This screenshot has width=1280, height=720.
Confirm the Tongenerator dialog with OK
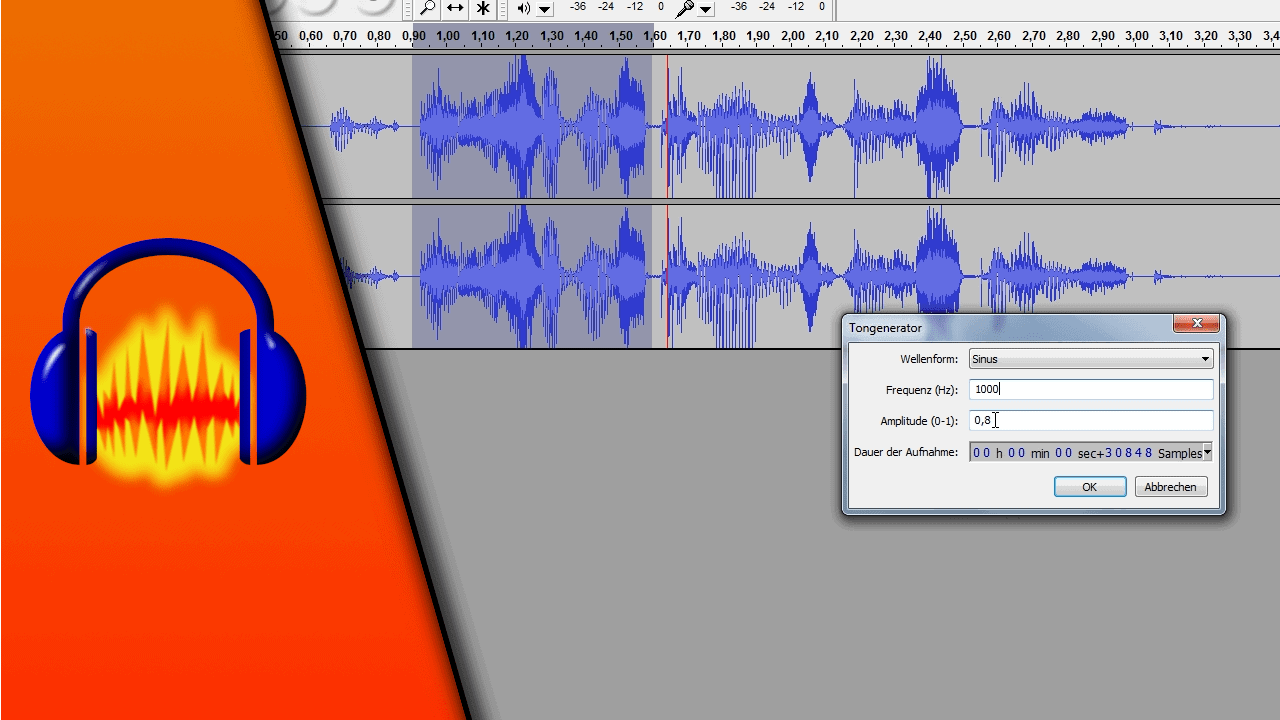tap(1090, 487)
